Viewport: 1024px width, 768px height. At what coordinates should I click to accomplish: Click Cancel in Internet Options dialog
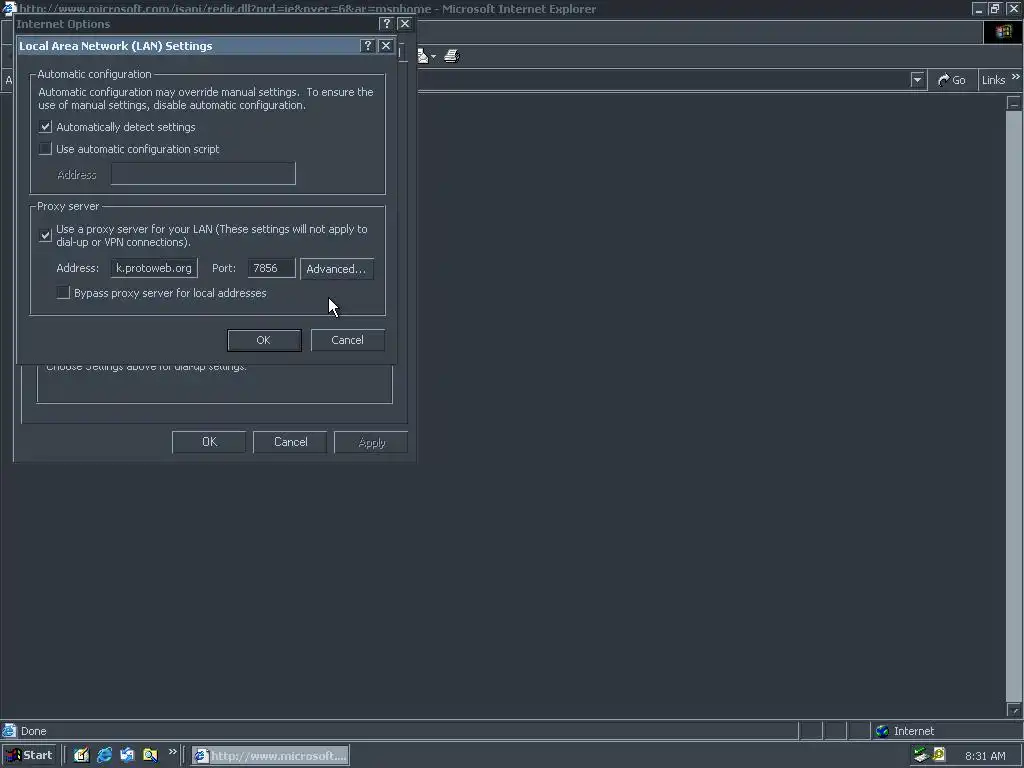(291, 442)
